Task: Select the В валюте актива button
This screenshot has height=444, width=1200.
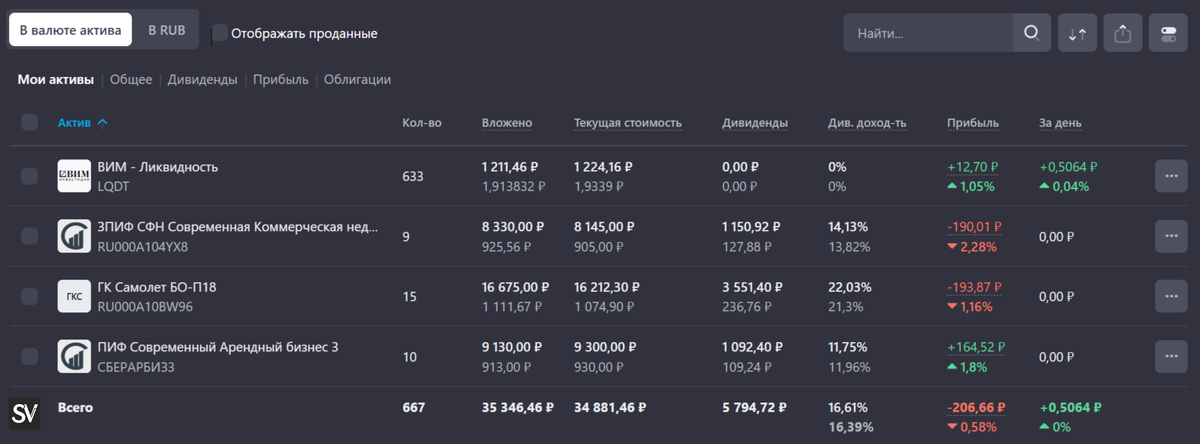Action: (x=70, y=30)
